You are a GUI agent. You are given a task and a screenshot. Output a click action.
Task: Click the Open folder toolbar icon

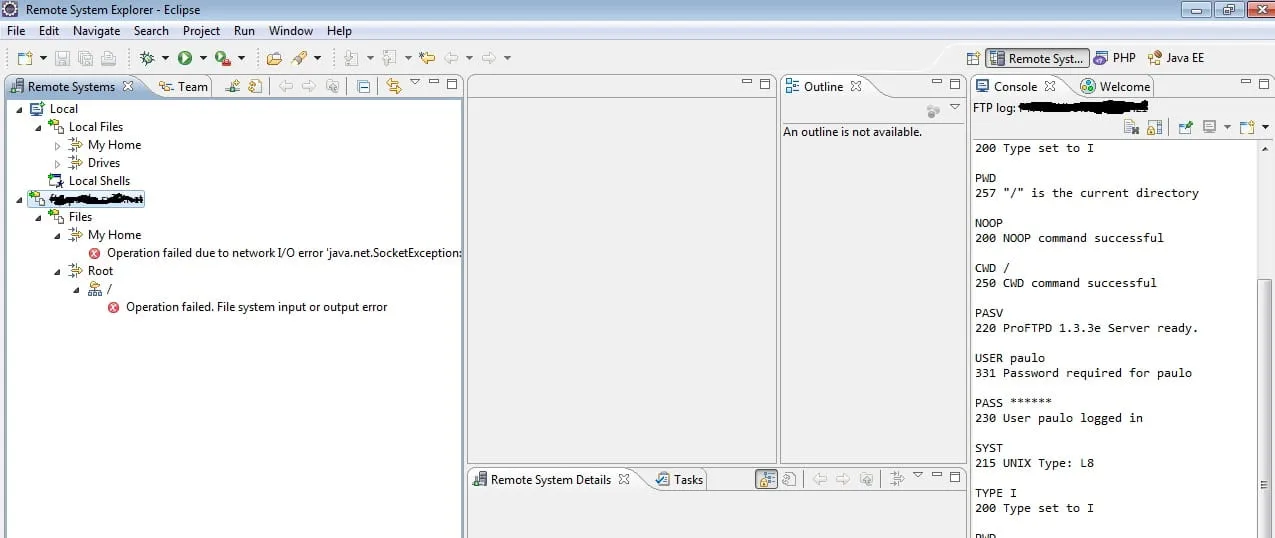click(274, 58)
